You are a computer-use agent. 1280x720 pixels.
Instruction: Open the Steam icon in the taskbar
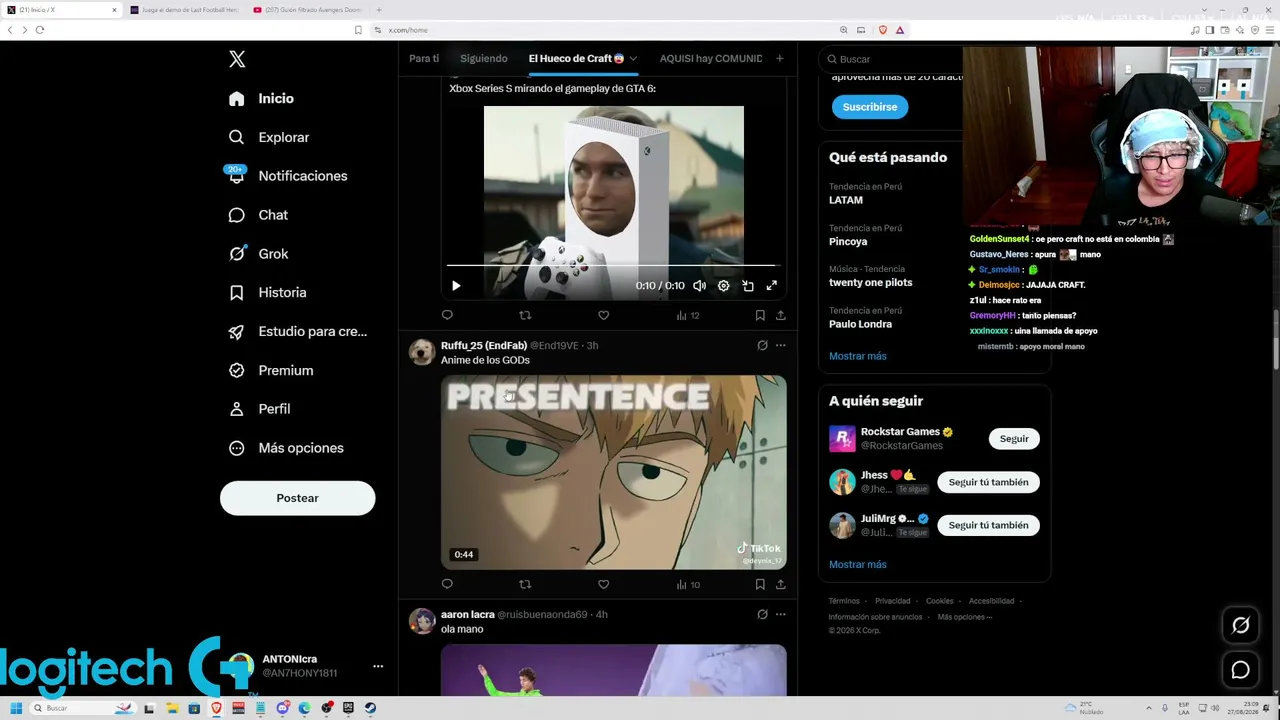(x=370, y=708)
